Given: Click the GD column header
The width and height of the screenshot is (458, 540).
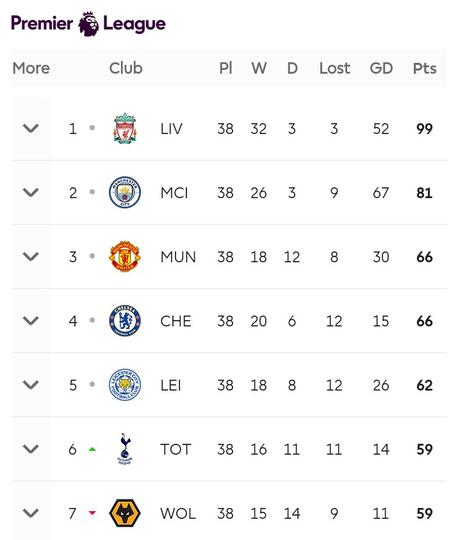Looking at the screenshot, I should pyautogui.click(x=381, y=68).
